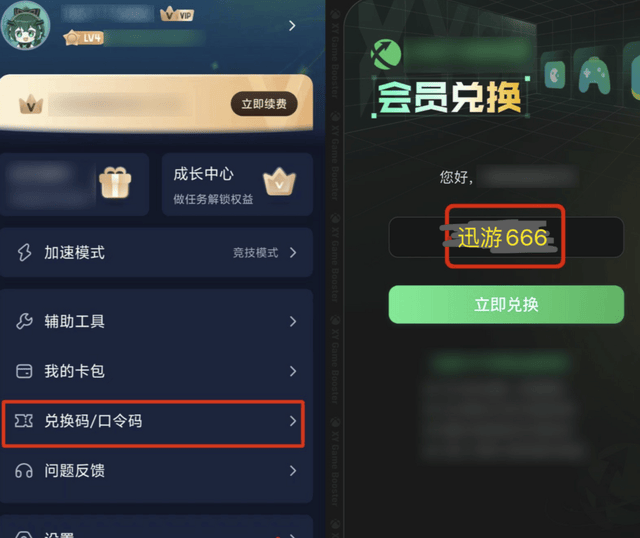Click the 立即续费 renew button
The width and height of the screenshot is (640, 538).
click(x=264, y=104)
